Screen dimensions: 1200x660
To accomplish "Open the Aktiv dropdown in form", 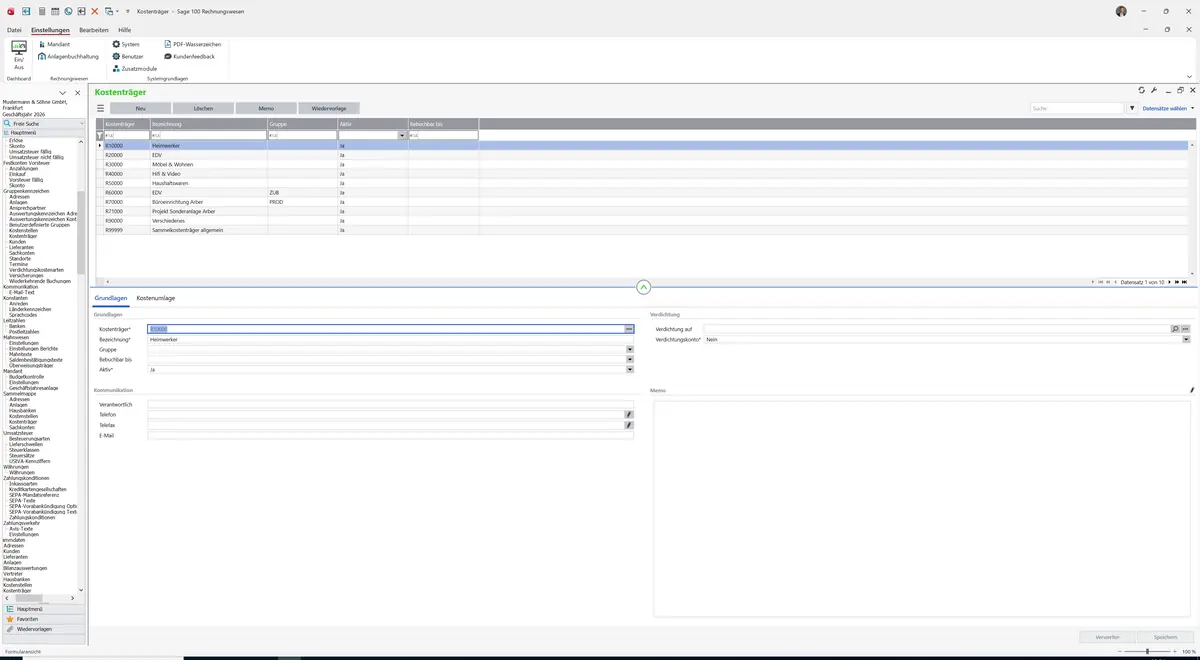I will [x=630, y=370].
